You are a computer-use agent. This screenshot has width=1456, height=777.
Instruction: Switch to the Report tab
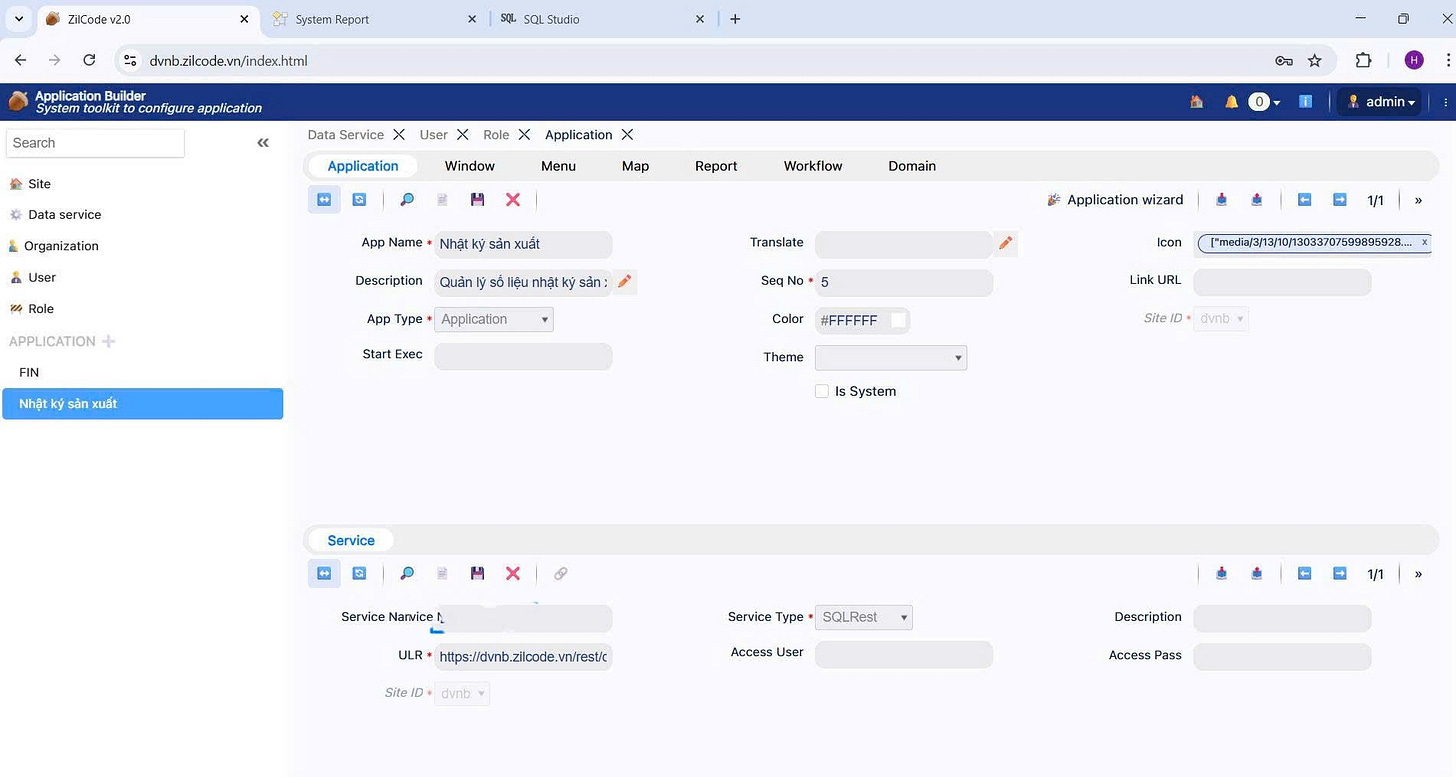tap(716, 166)
